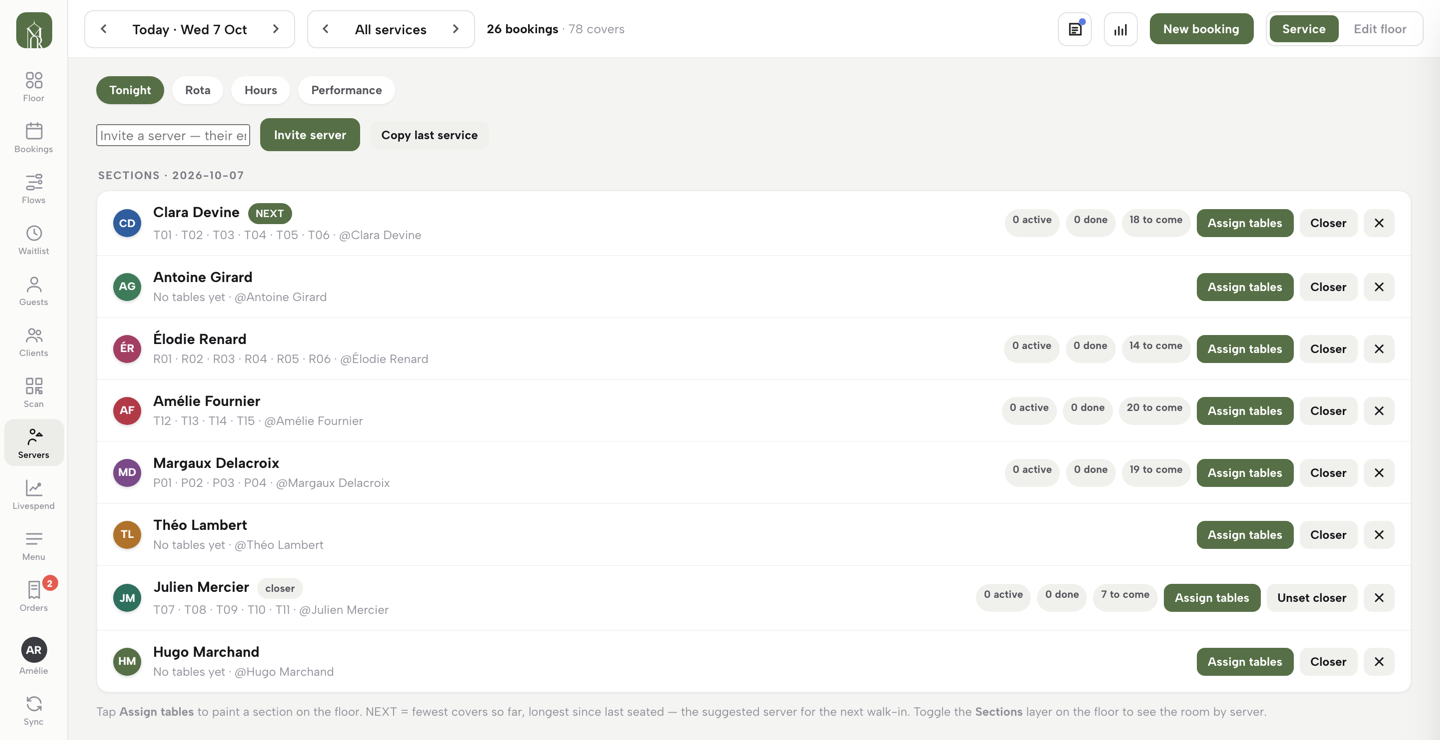Unset Julien Mercier as closer
This screenshot has height=740, width=1440.
[1312, 598]
